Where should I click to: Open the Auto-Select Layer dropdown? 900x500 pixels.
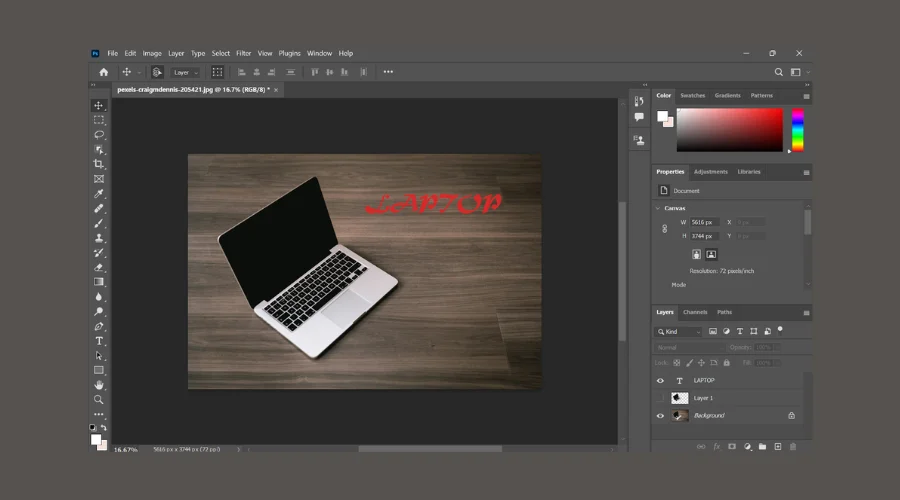(x=185, y=72)
